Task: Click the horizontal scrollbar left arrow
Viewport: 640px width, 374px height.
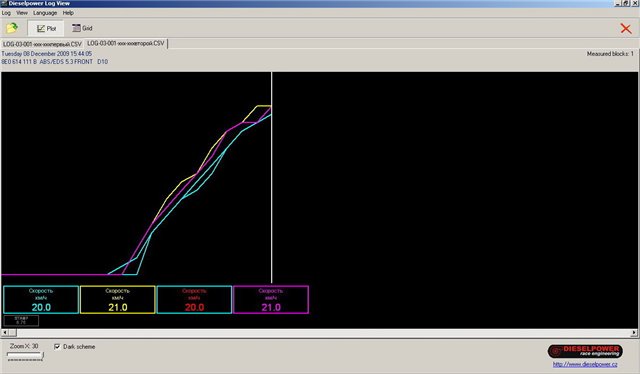Action: 4,333
